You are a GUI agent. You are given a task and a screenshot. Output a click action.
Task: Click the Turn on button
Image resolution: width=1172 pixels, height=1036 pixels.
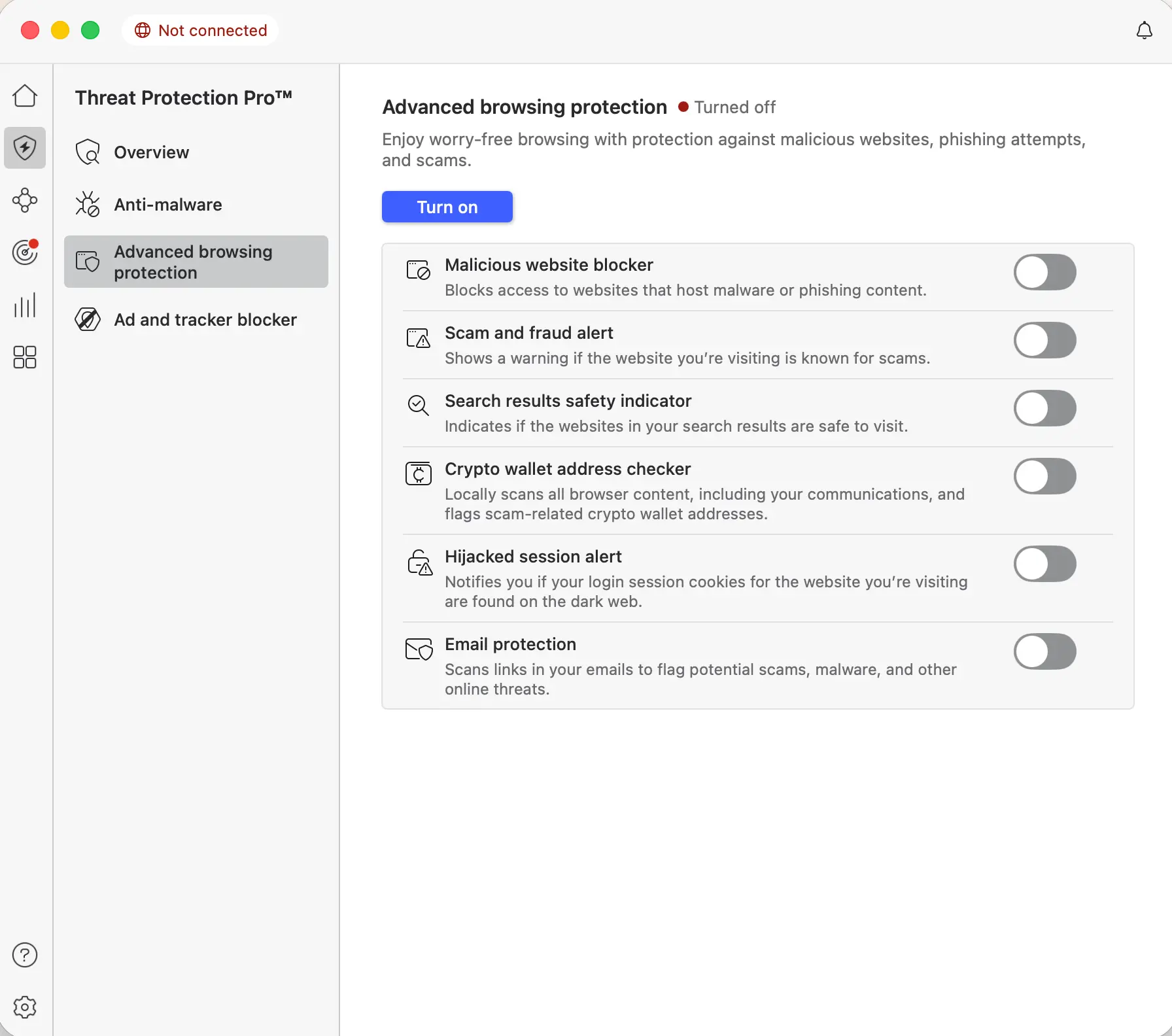[447, 207]
